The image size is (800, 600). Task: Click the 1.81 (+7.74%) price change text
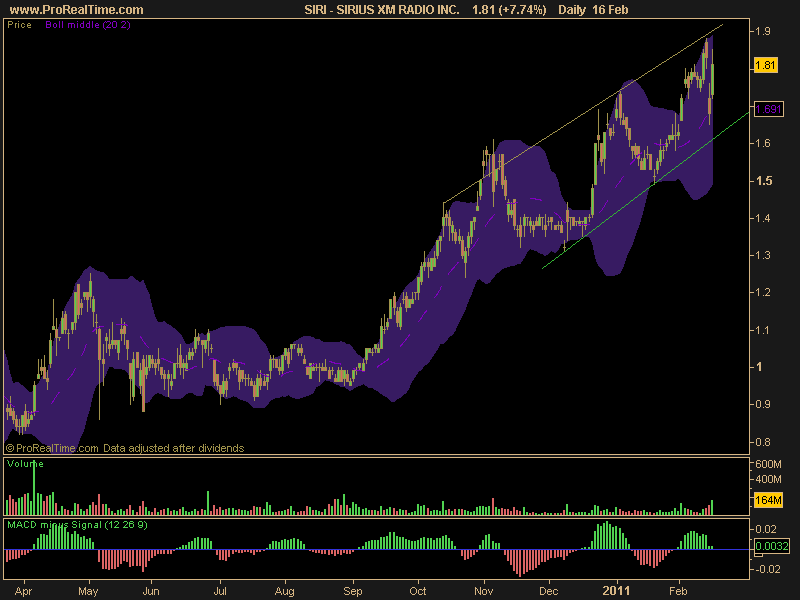(x=509, y=10)
